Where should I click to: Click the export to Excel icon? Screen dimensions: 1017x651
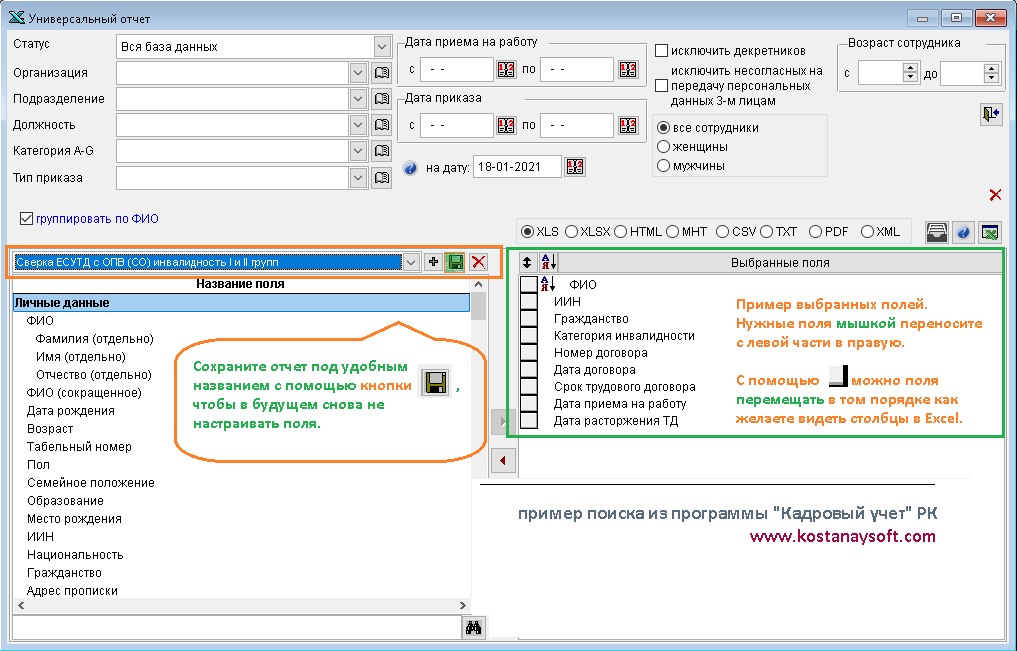pyautogui.click(x=990, y=232)
